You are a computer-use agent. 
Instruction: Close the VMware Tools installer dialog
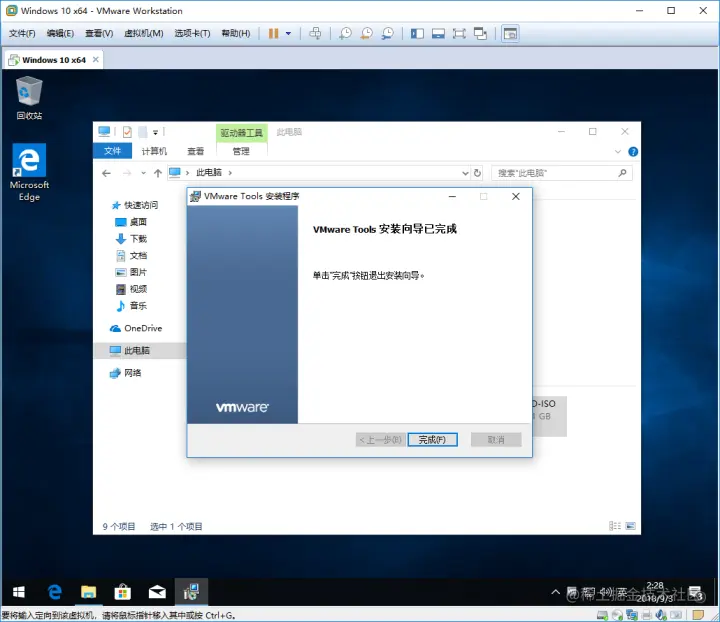click(x=516, y=196)
